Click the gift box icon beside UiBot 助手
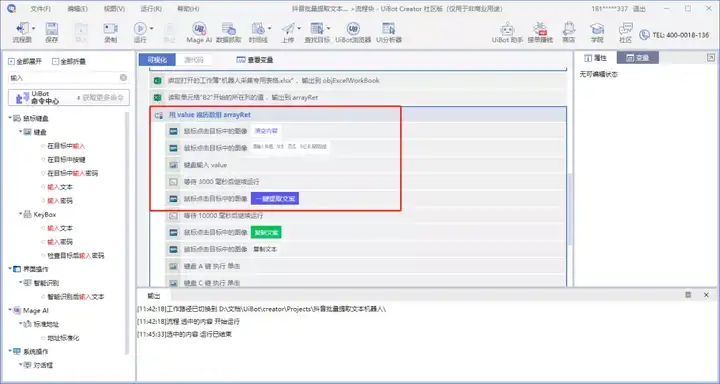Screen dimensions: 720x384 coord(540,28)
